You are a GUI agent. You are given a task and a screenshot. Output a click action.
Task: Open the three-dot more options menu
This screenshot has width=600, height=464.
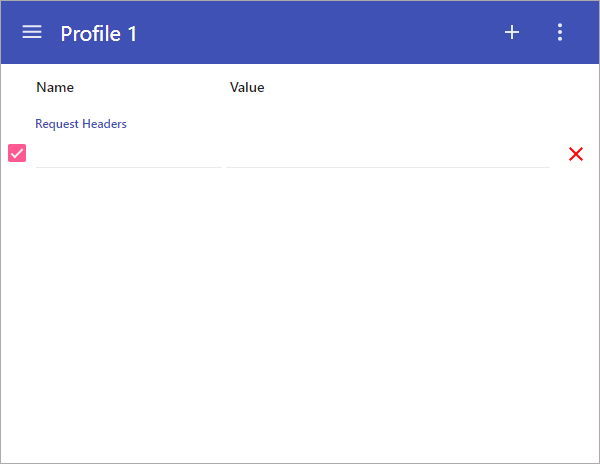[560, 32]
